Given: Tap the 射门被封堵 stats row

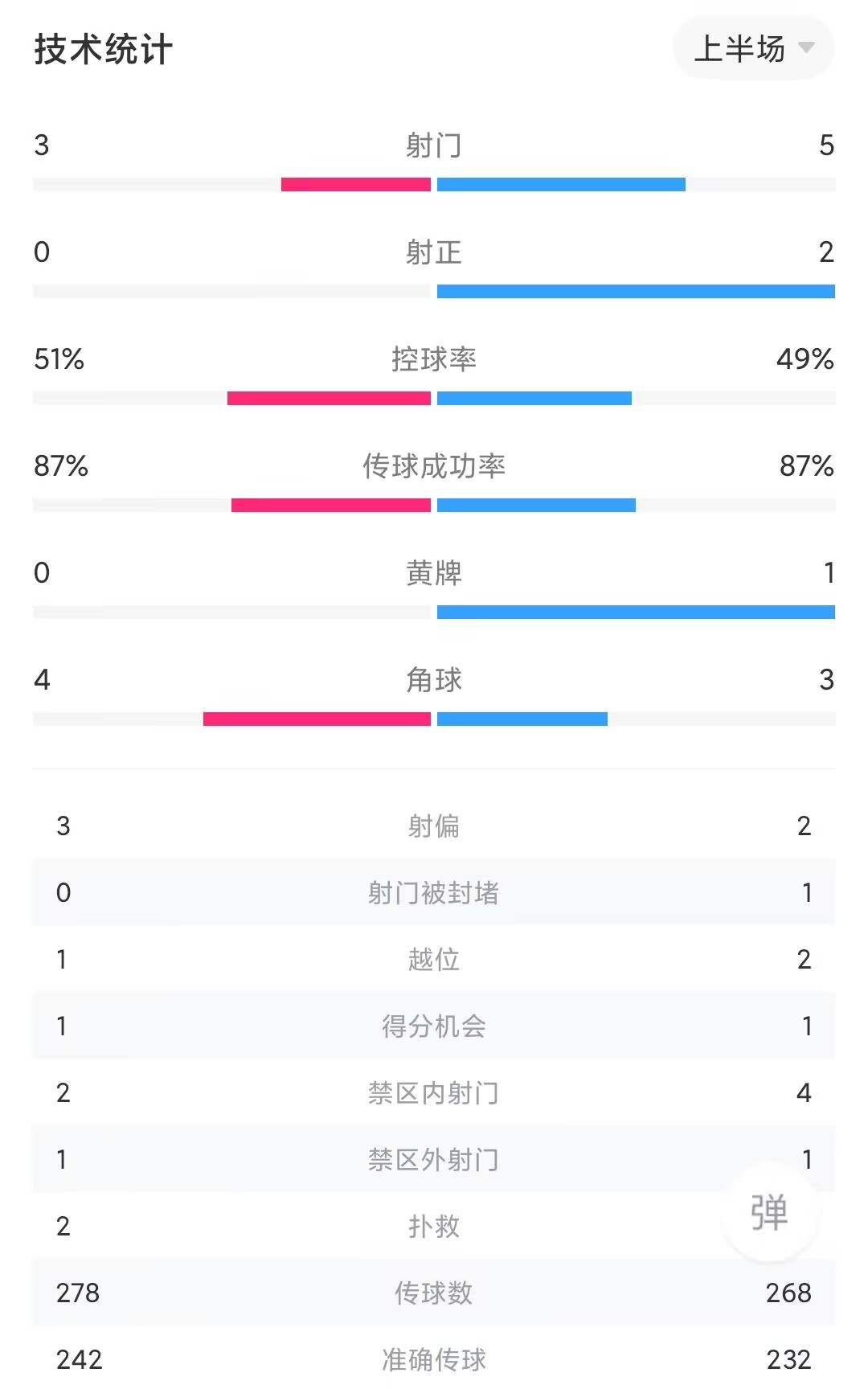Looking at the screenshot, I should pyautogui.click(x=434, y=892).
